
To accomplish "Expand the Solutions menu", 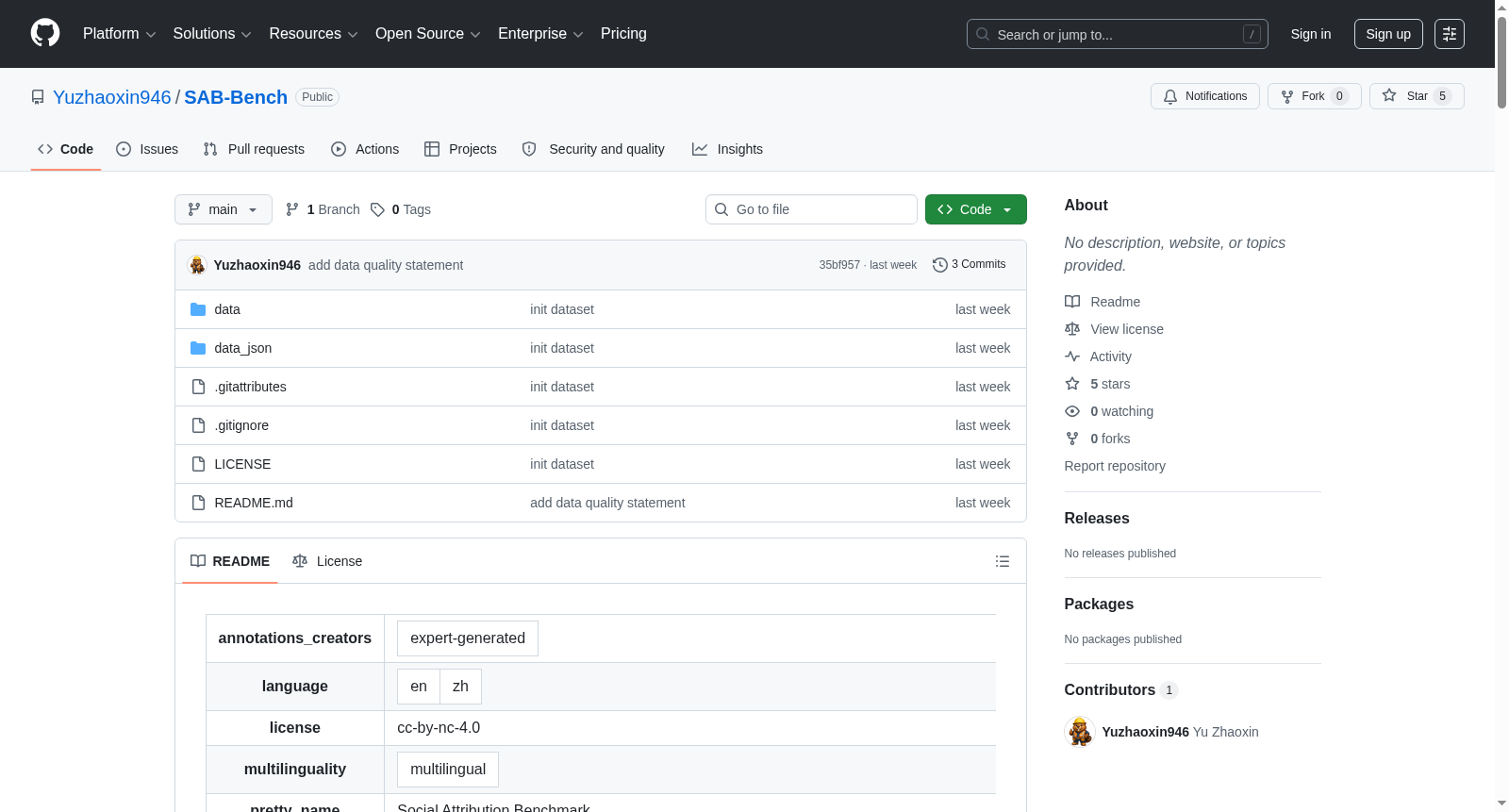I will (212, 34).
